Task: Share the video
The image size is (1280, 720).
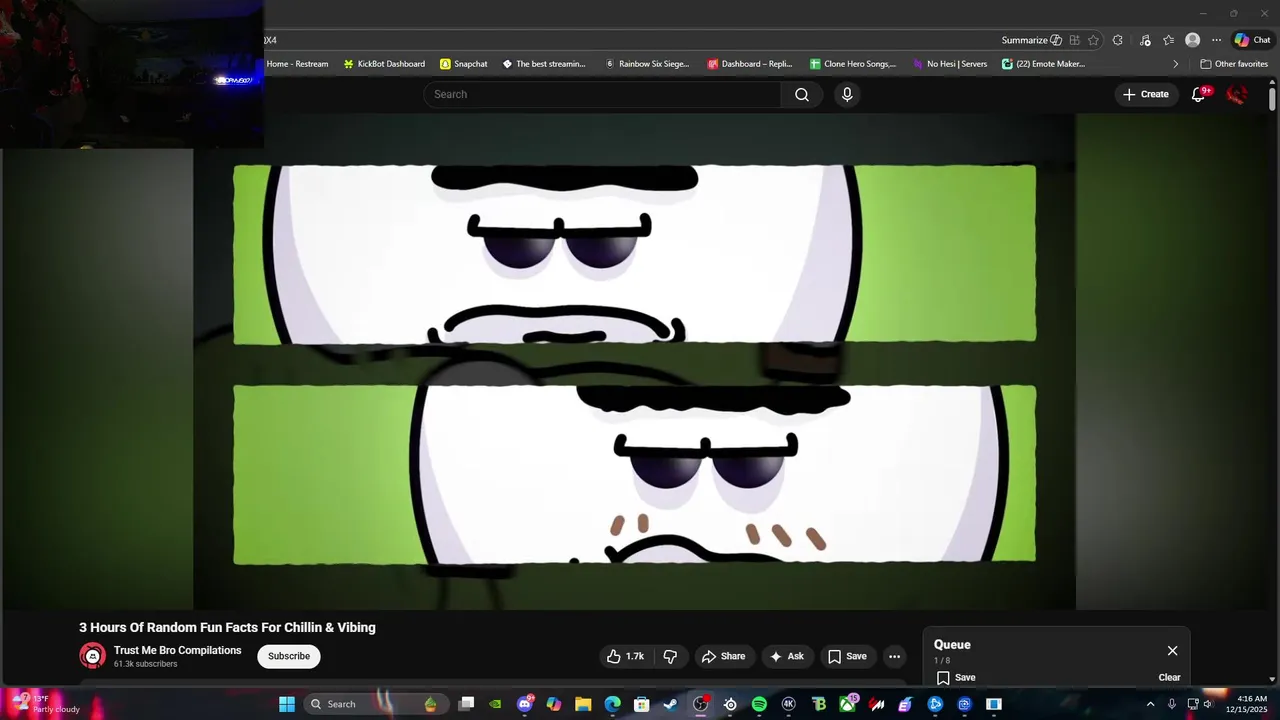Action: coord(723,656)
